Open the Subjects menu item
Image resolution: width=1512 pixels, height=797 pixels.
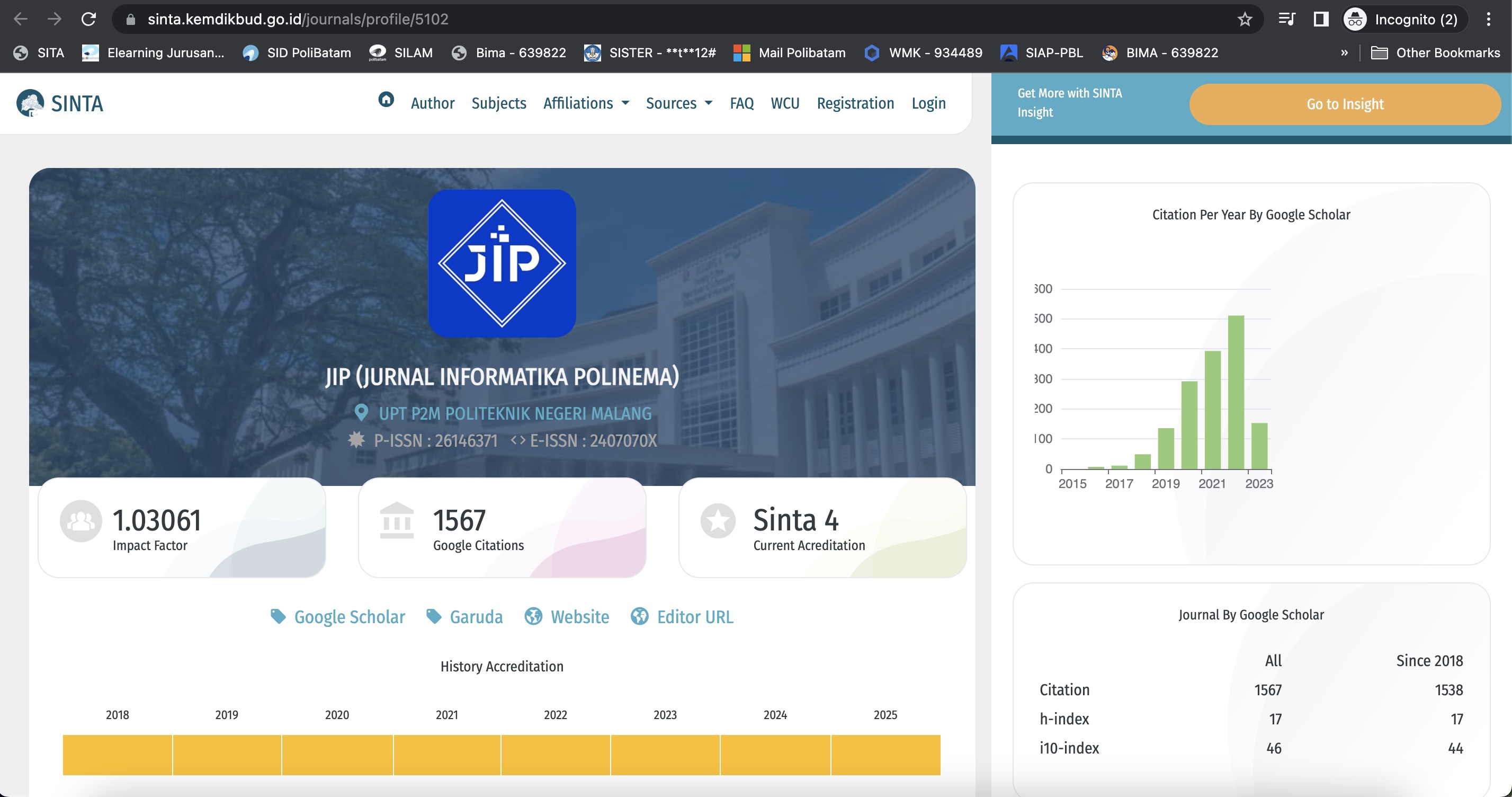[498, 103]
